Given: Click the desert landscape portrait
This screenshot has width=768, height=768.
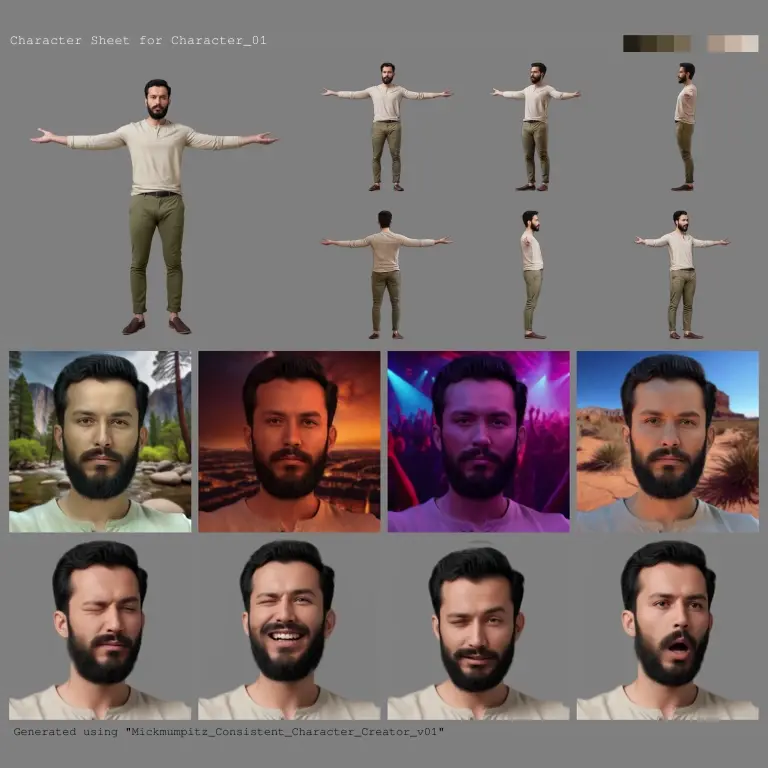Looking at the screenshot, I should (x=667, y=441).
